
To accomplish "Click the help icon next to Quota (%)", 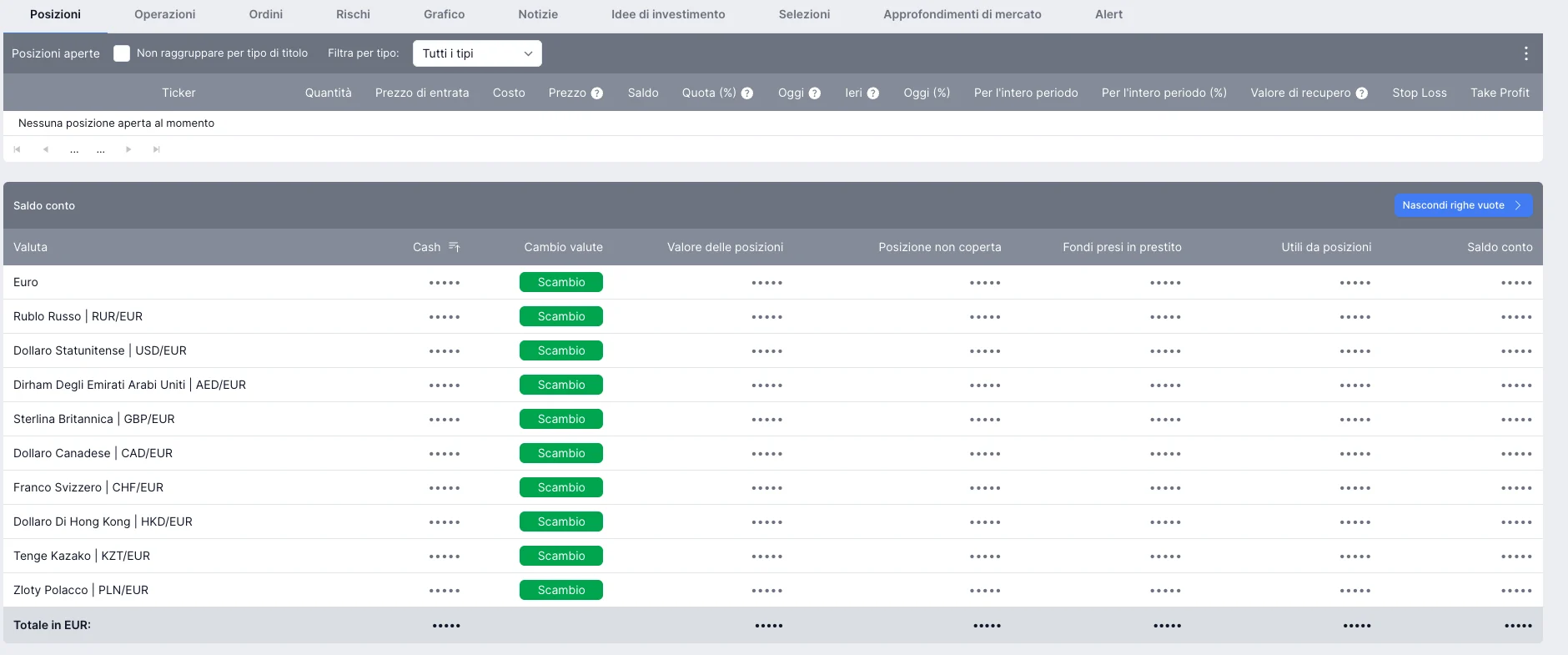I will pos(747,93).
